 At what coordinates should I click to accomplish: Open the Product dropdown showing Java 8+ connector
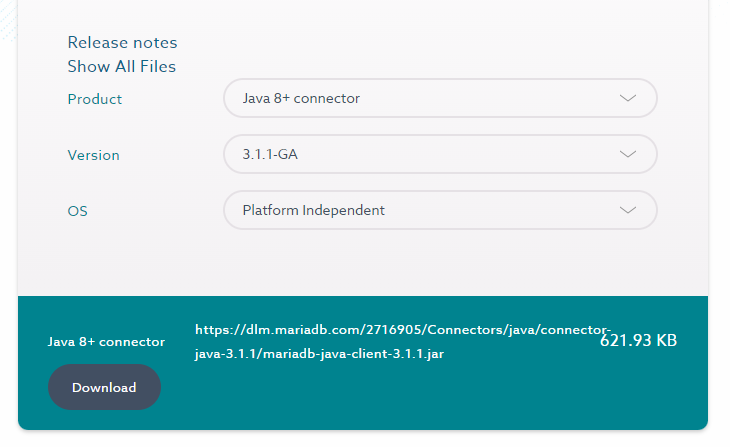point(440,98)
